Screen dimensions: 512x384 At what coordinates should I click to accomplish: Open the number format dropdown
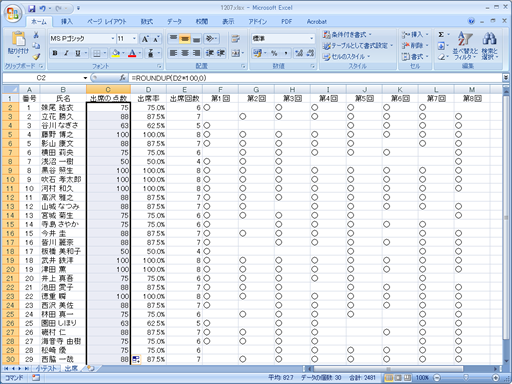click(x=312, y=39)
